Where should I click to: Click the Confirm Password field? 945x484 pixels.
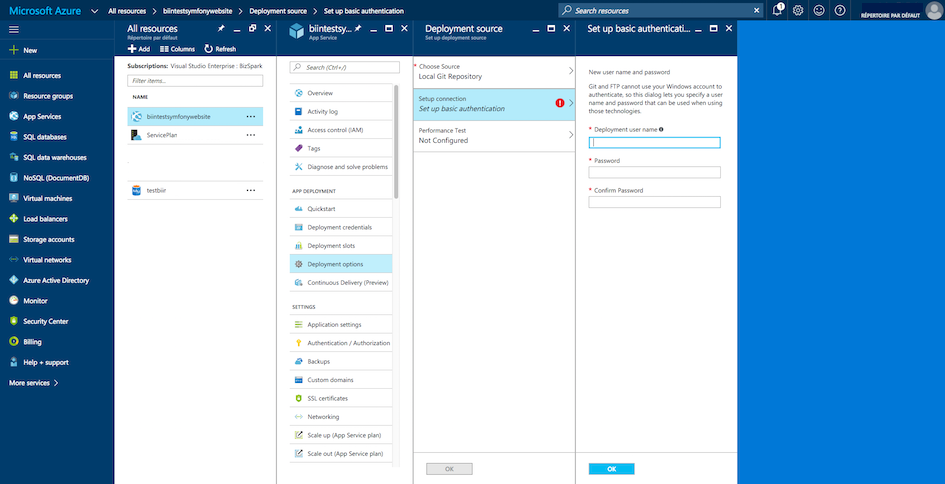[655, 202]
